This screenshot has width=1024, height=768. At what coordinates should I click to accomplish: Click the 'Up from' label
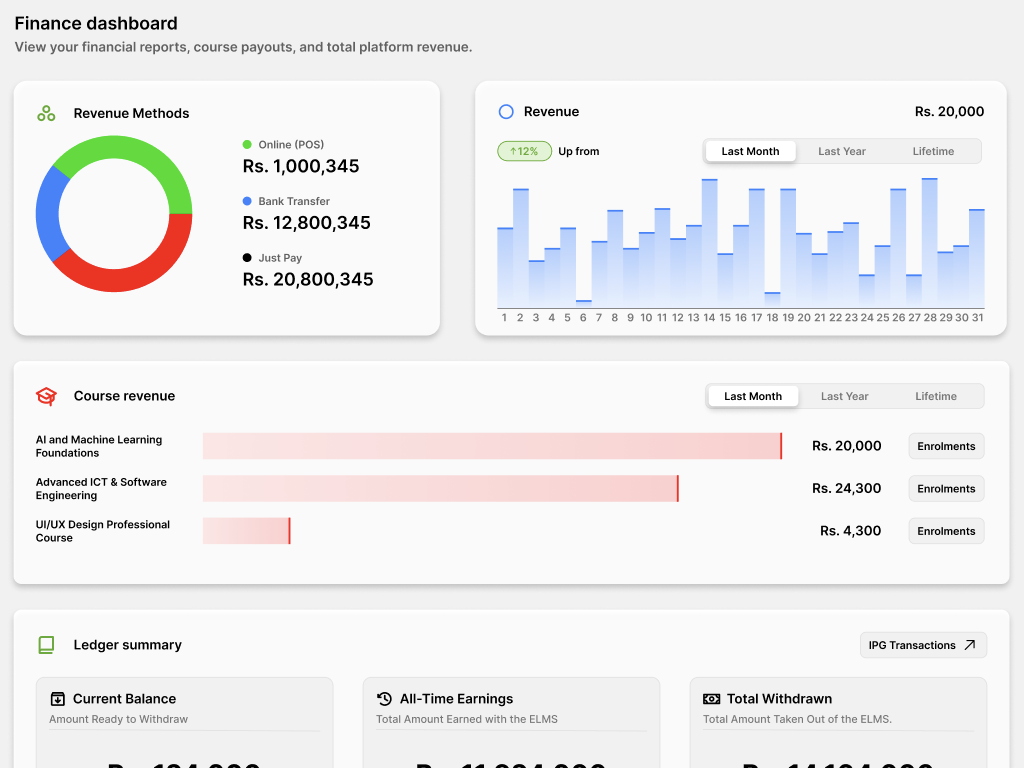(x=579, y=152)
